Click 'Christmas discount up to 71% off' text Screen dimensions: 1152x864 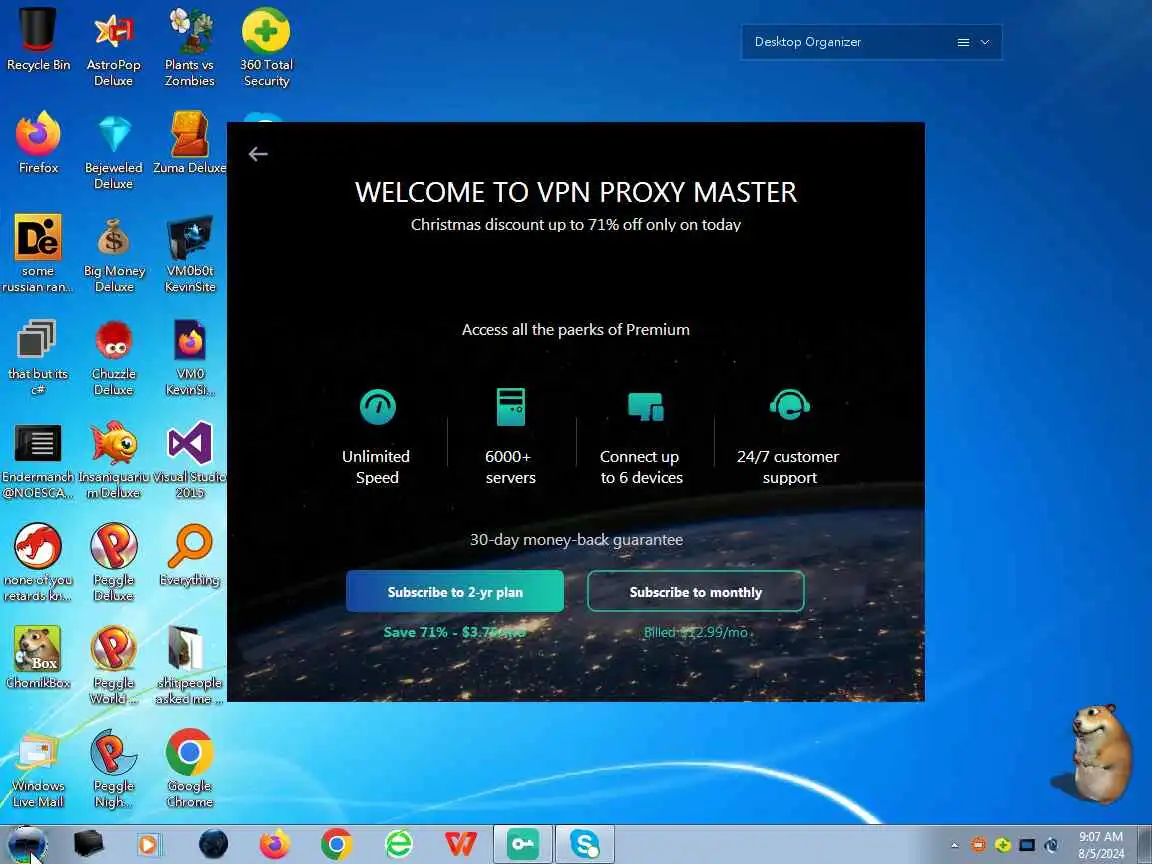(575, 225)
